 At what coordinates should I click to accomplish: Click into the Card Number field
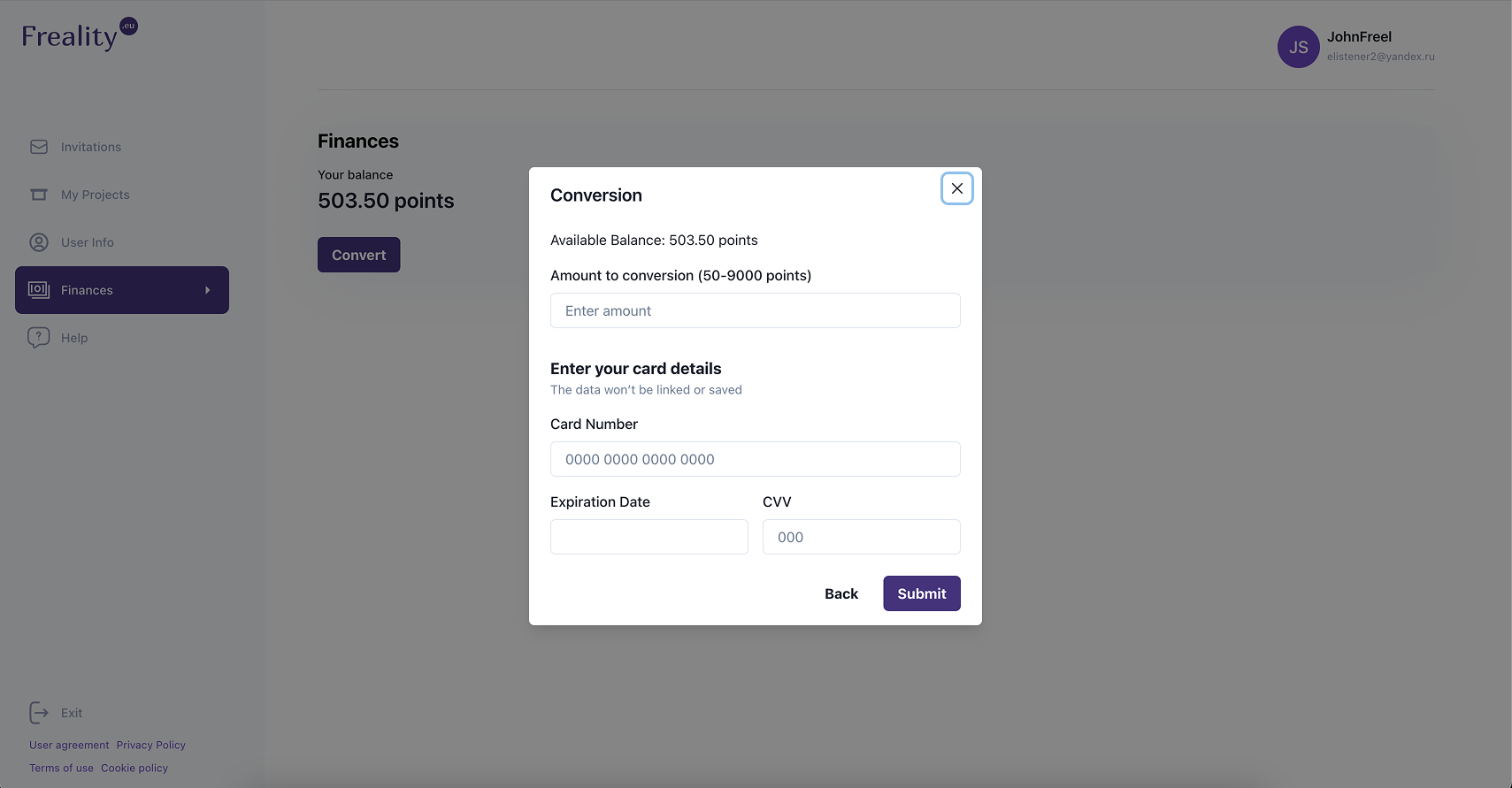755,459
